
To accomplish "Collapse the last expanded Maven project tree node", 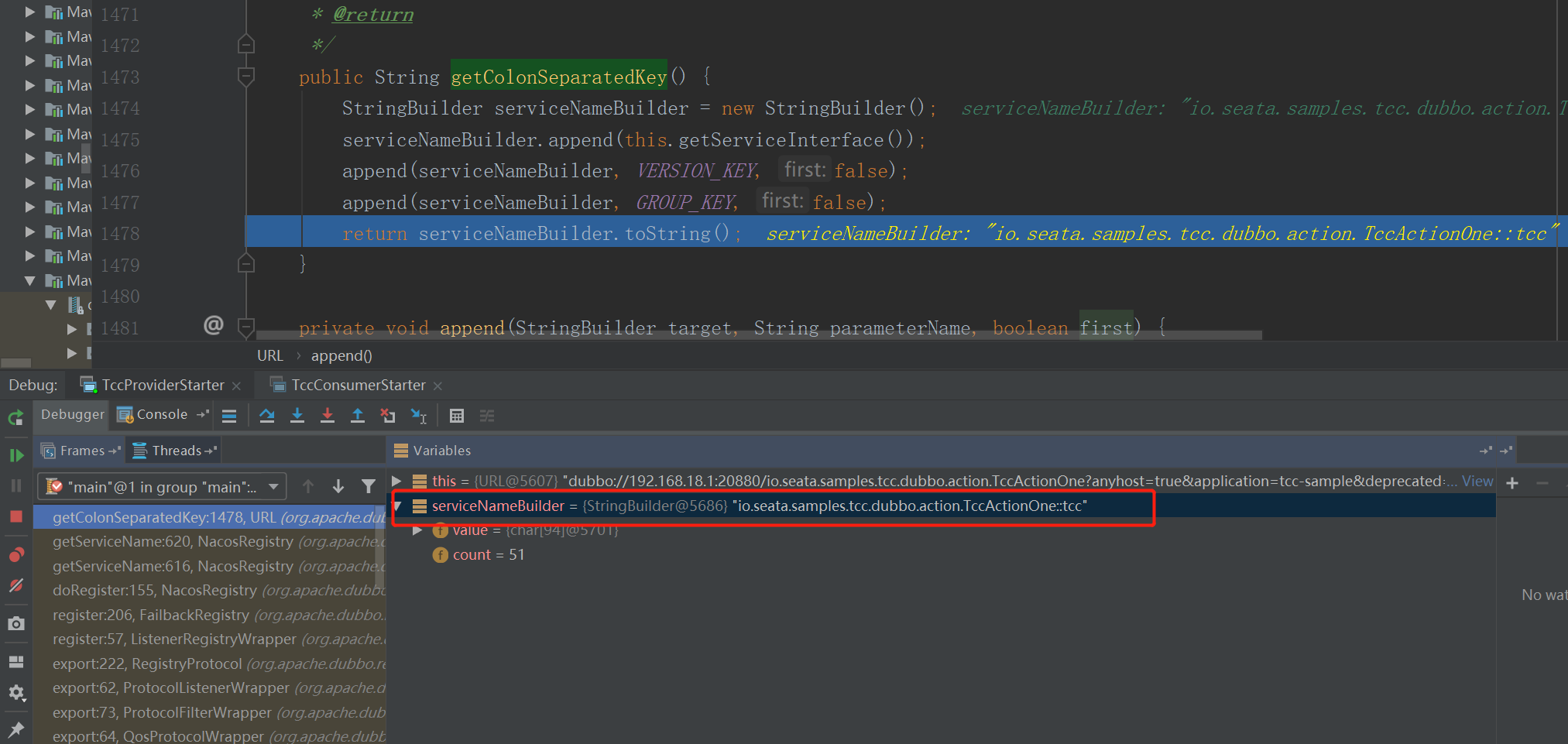I will click(30, 280).
